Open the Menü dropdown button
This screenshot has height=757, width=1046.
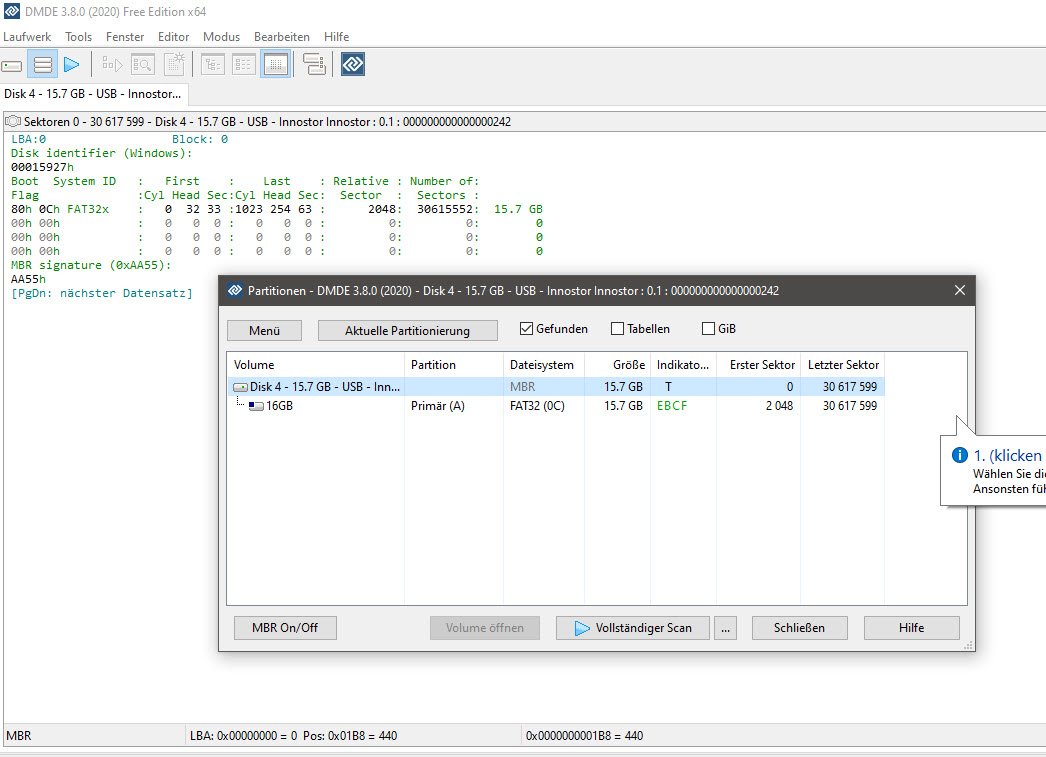coord(264,330)
